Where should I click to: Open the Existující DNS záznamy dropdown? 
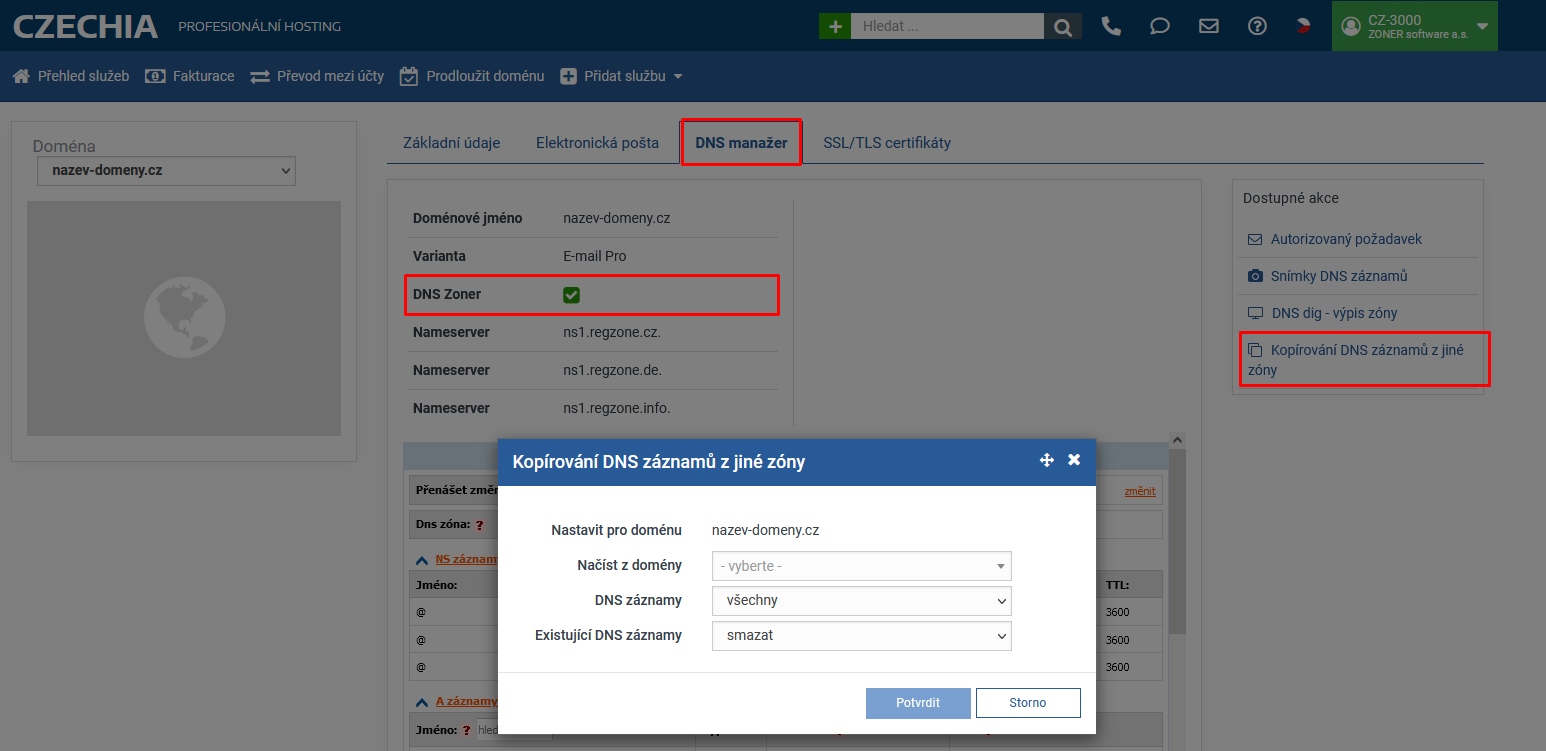coord(861,636)
